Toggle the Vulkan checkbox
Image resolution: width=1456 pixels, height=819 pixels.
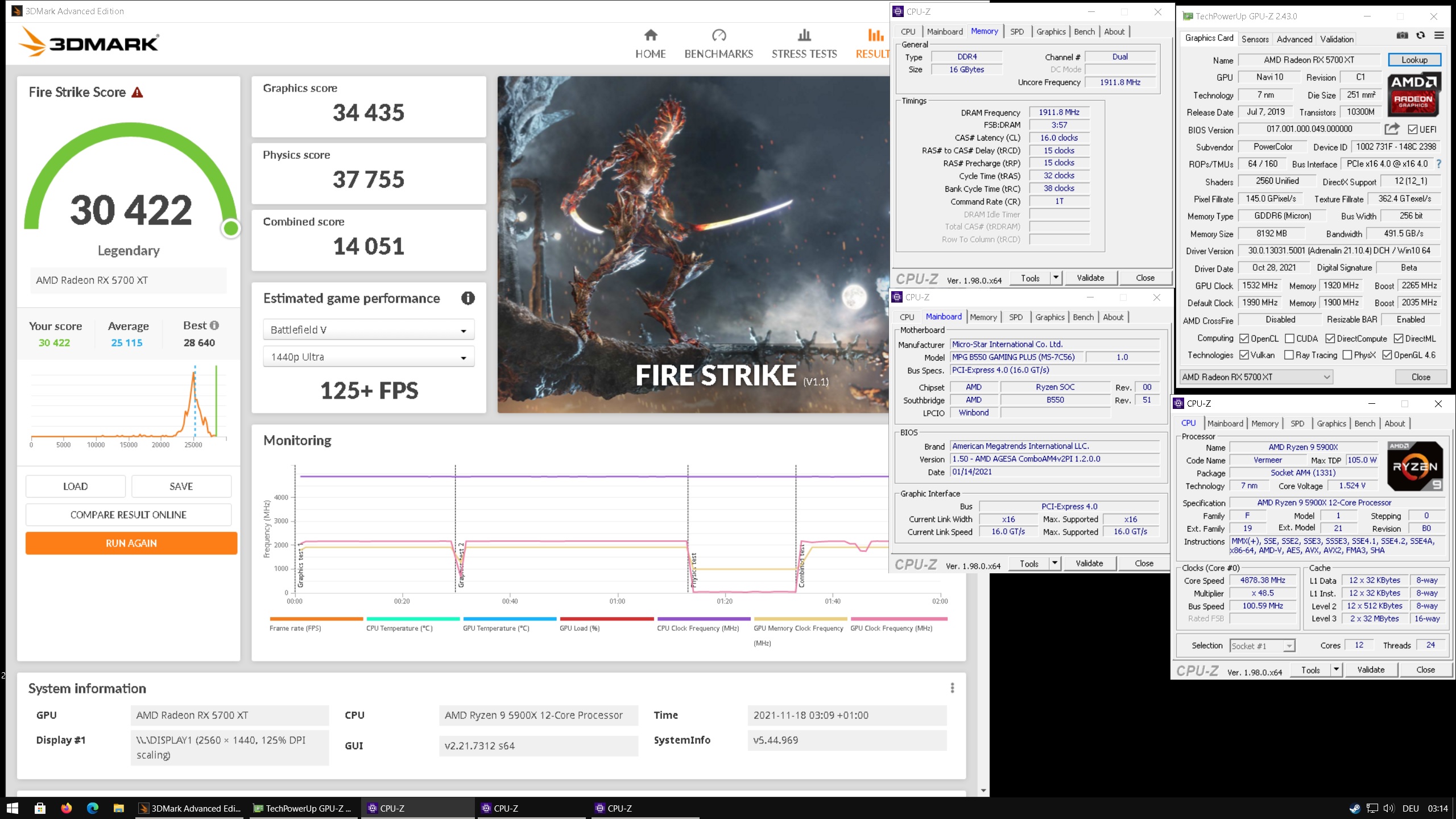(1244, 355)
